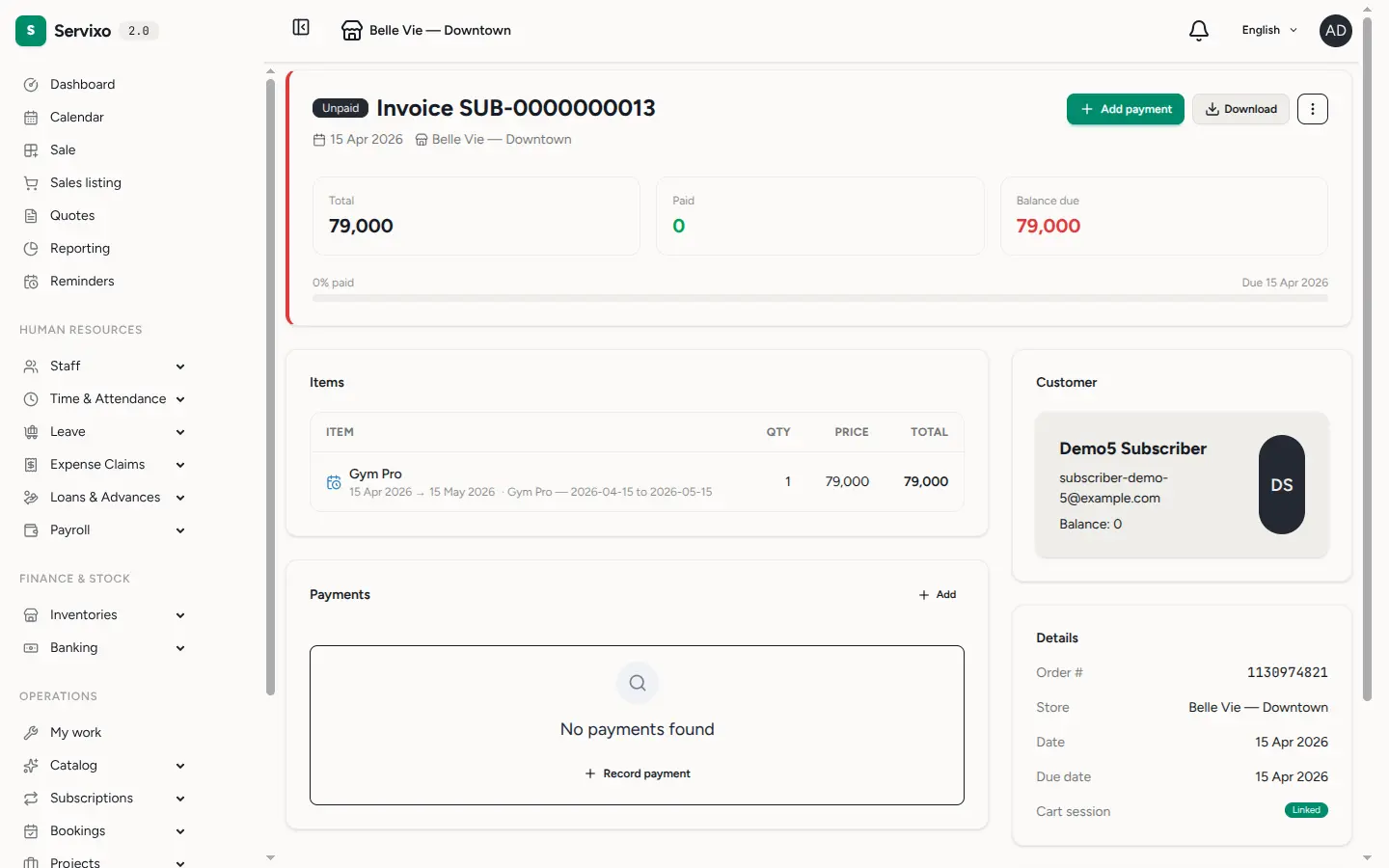This screenshot has width=1389, height=868.
Task: Click Add in the Payments section
Action: 938,595
